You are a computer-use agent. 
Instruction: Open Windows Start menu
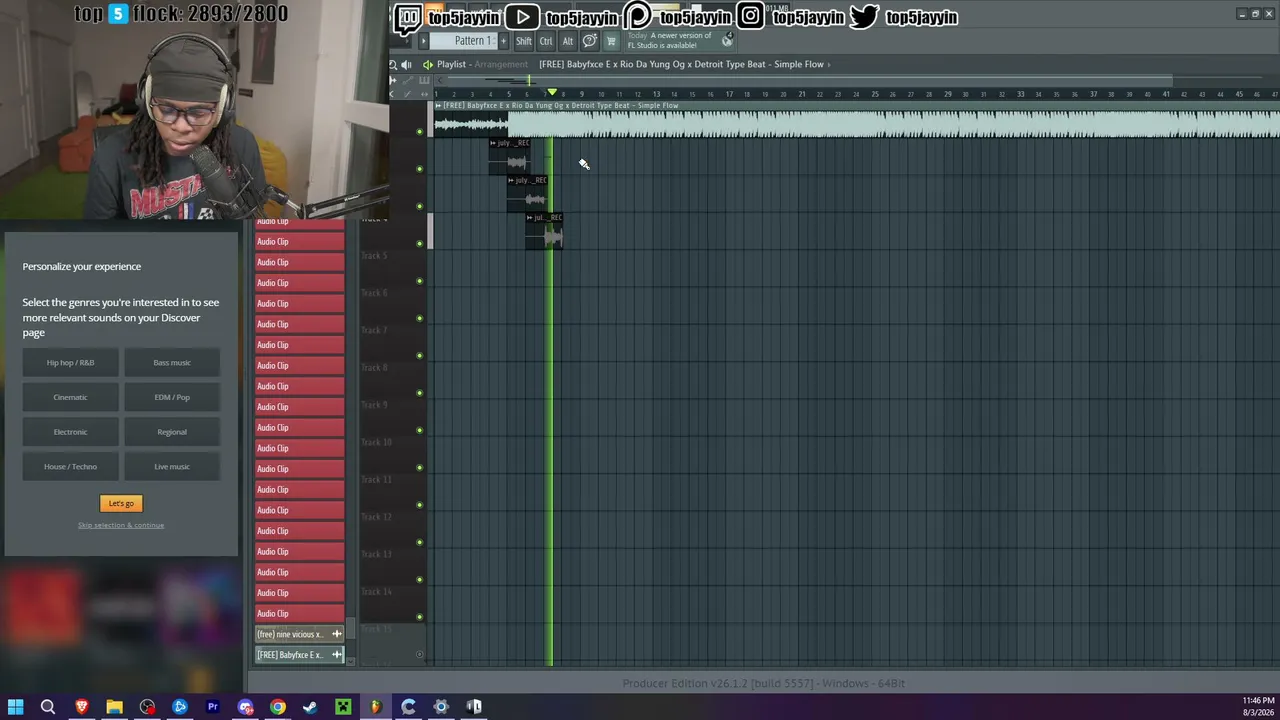pos(16,707)
